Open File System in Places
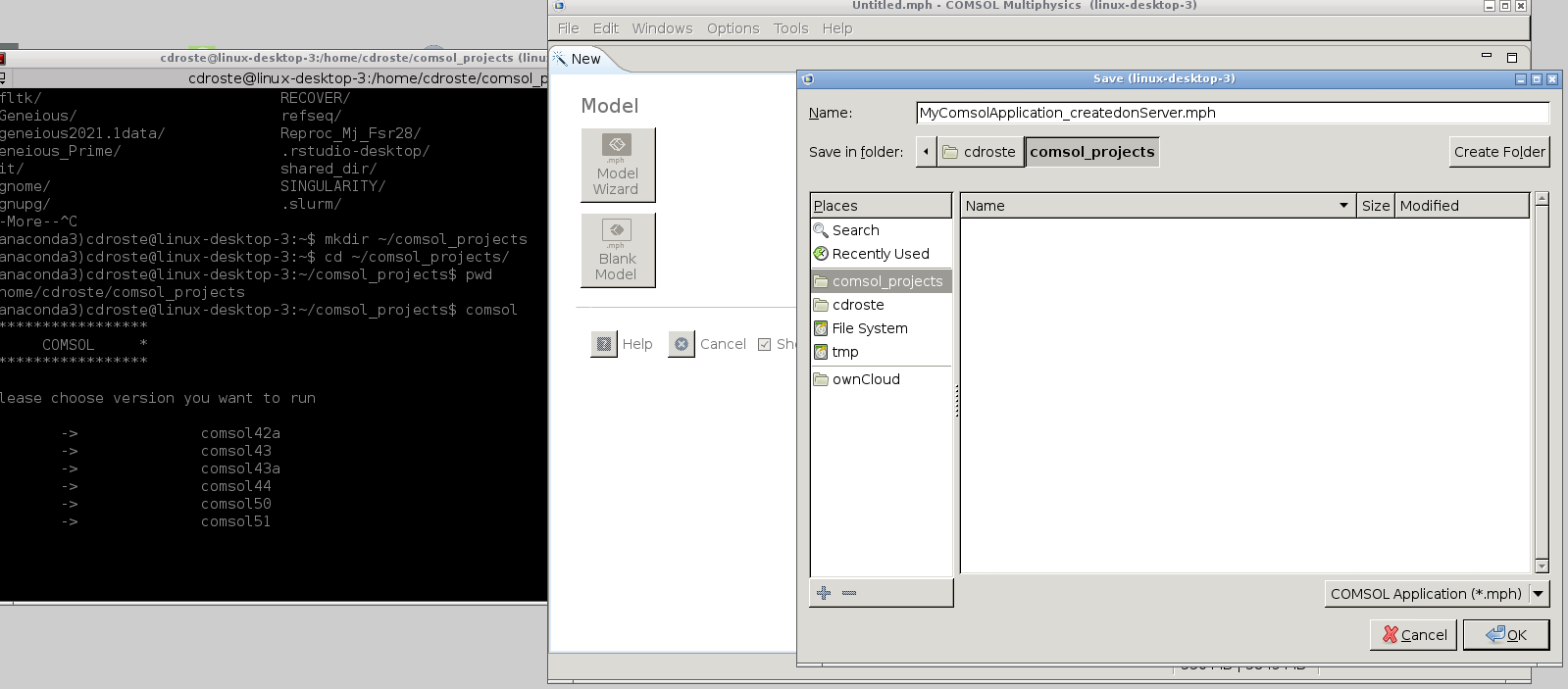The height and width of the screenshot is (689, 1568). (x=881, y=328)
